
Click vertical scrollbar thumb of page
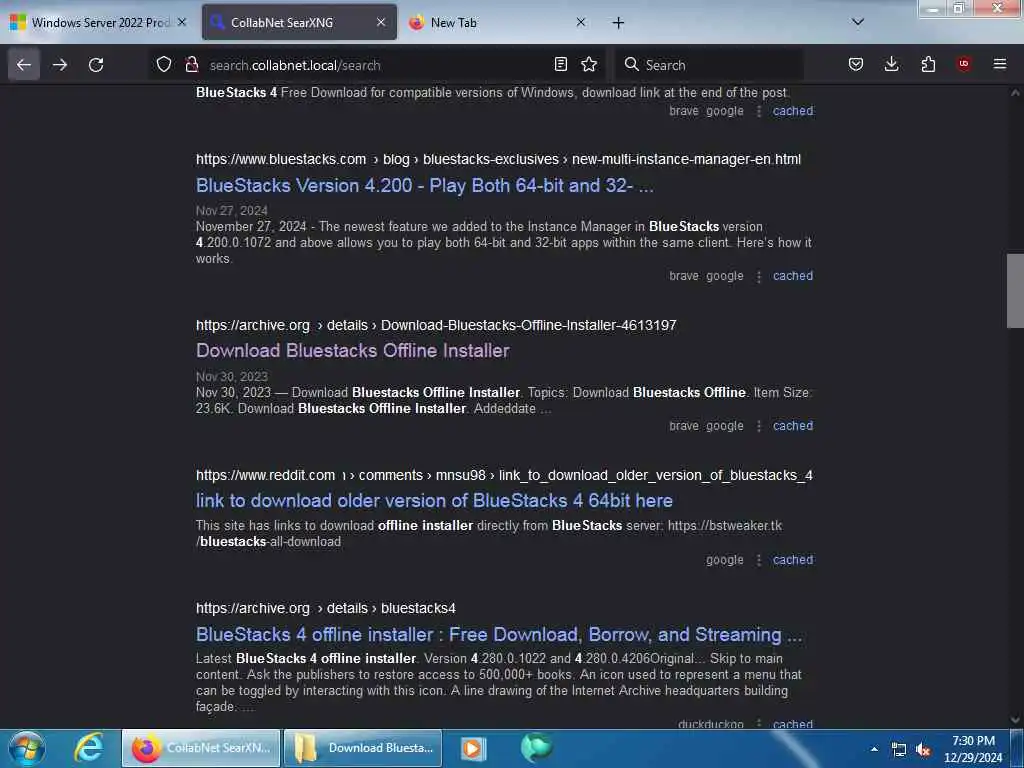tap(1015, 291)
